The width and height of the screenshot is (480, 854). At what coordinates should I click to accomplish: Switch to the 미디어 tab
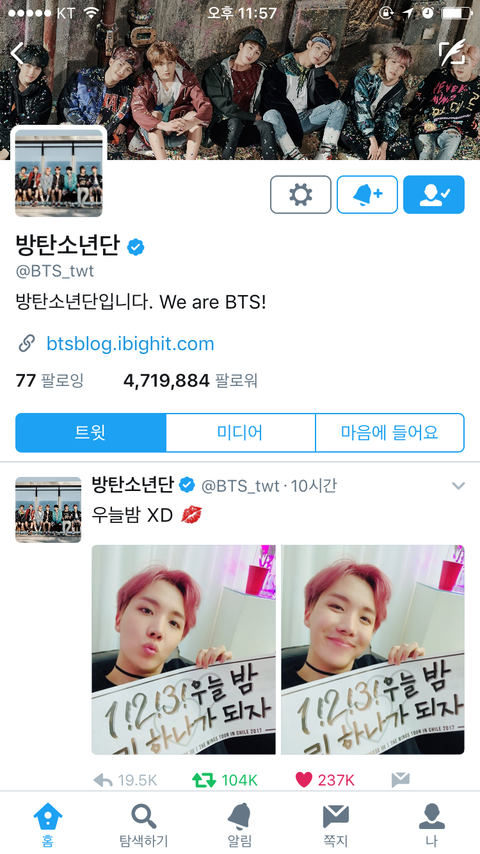[x=240, y=432]
